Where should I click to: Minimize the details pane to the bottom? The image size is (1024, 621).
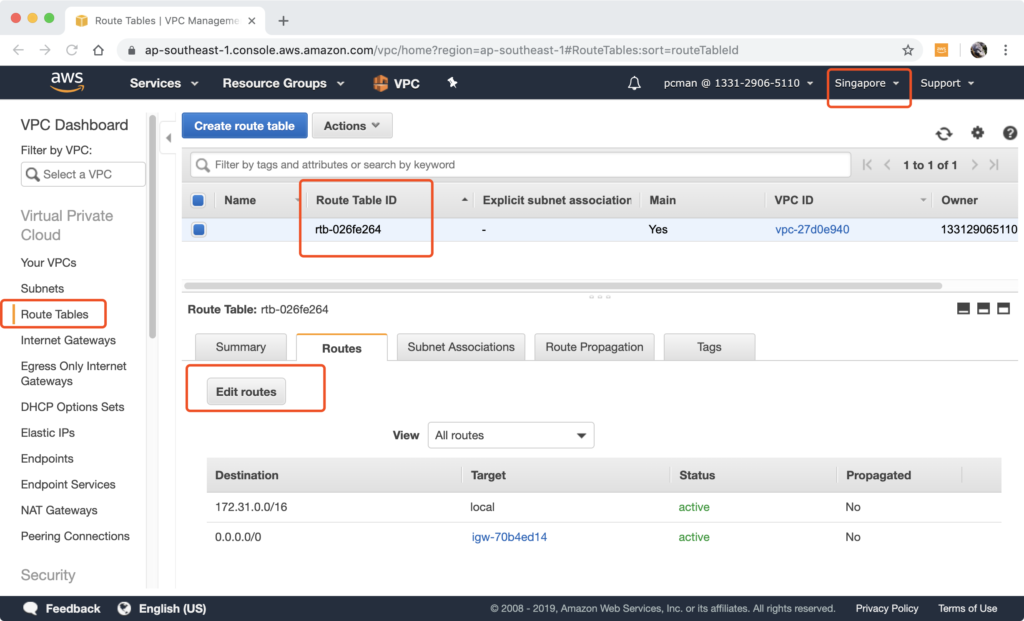(963, 308)
